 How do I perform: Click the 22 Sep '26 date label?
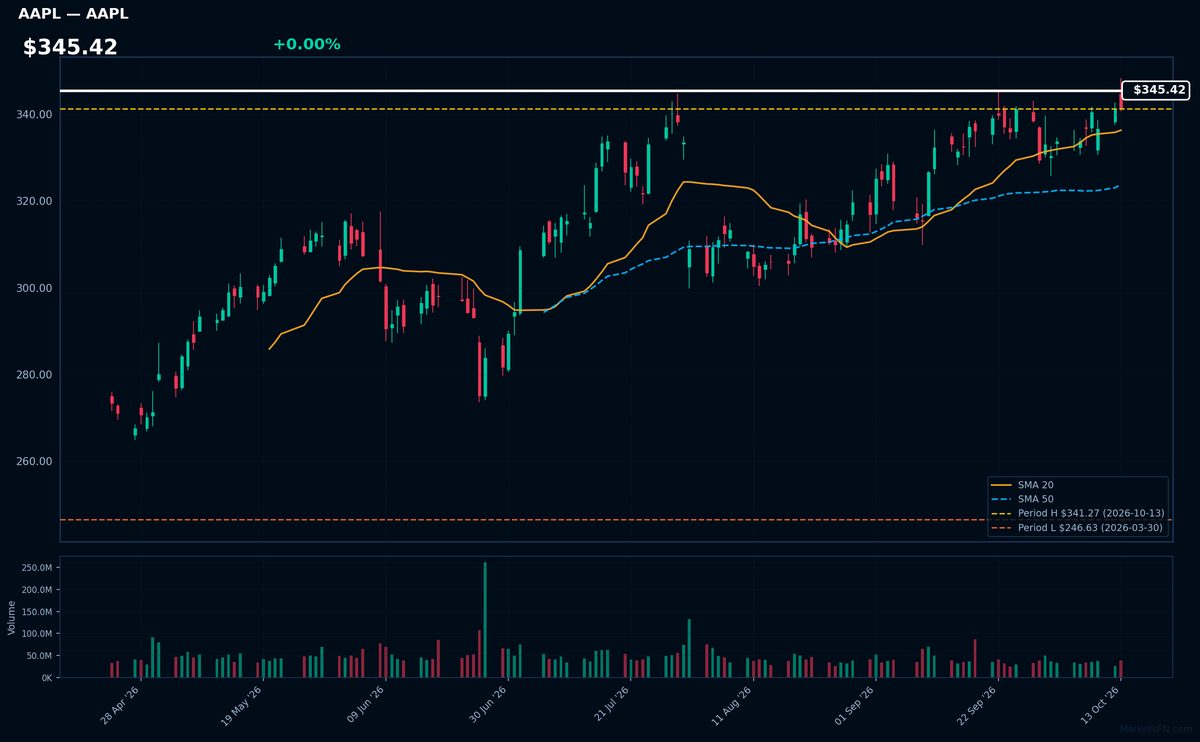(x=978, y=704)
